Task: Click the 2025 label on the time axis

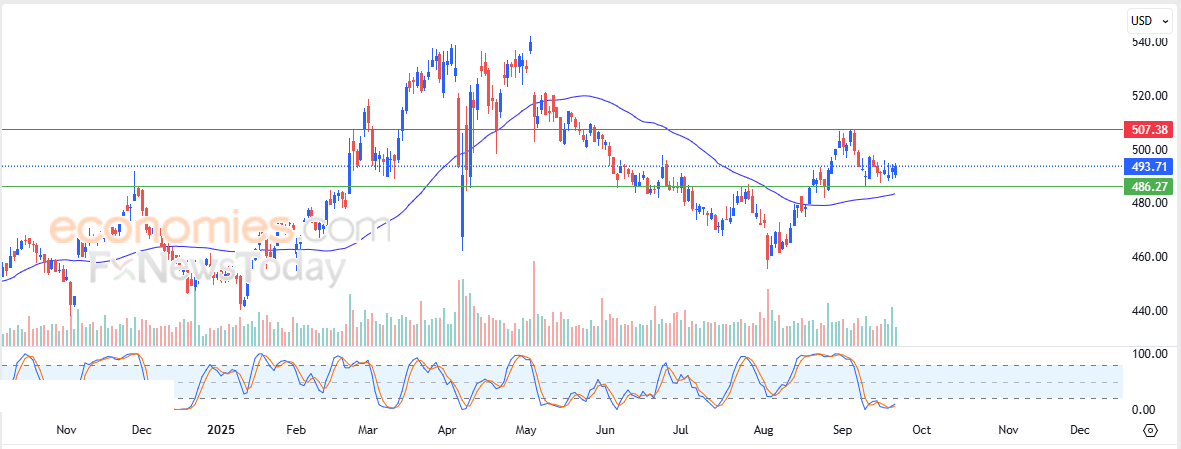Action: point(221,430)
